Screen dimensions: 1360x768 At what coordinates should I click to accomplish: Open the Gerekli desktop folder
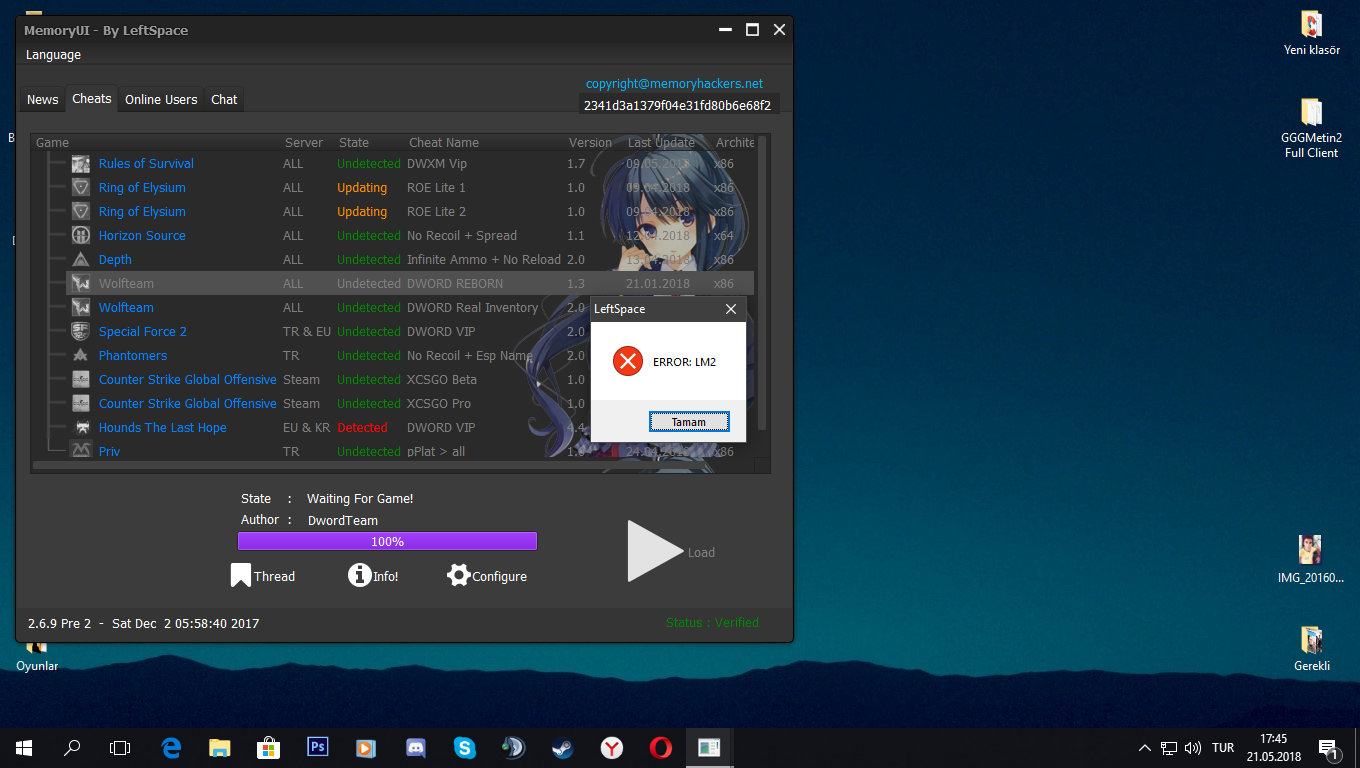(x=1312, y=649)
